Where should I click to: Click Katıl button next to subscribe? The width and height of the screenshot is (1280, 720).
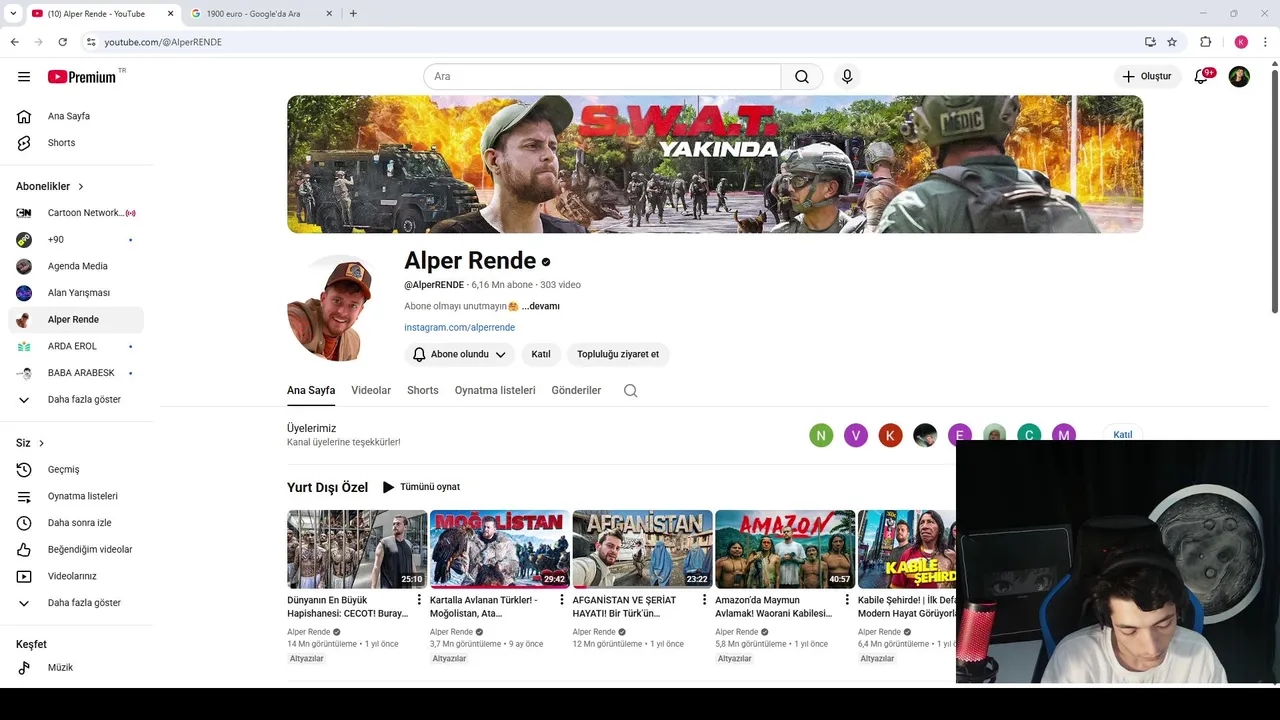(541, 354)
